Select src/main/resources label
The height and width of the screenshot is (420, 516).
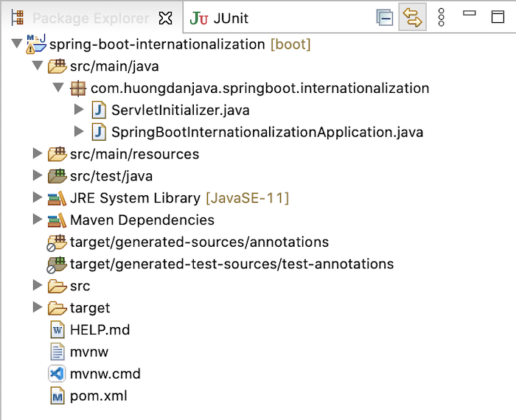135,154
